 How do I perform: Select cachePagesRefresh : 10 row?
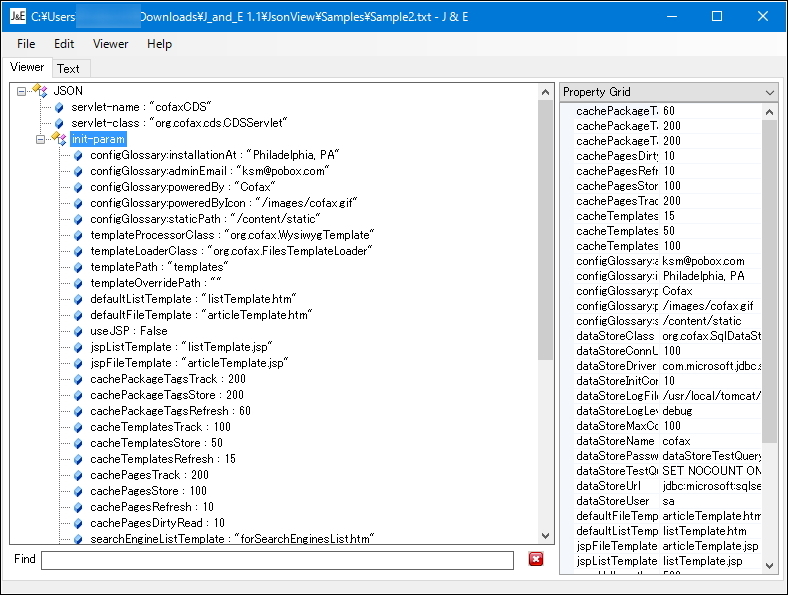pyautogui.click(x=152, y=507)
